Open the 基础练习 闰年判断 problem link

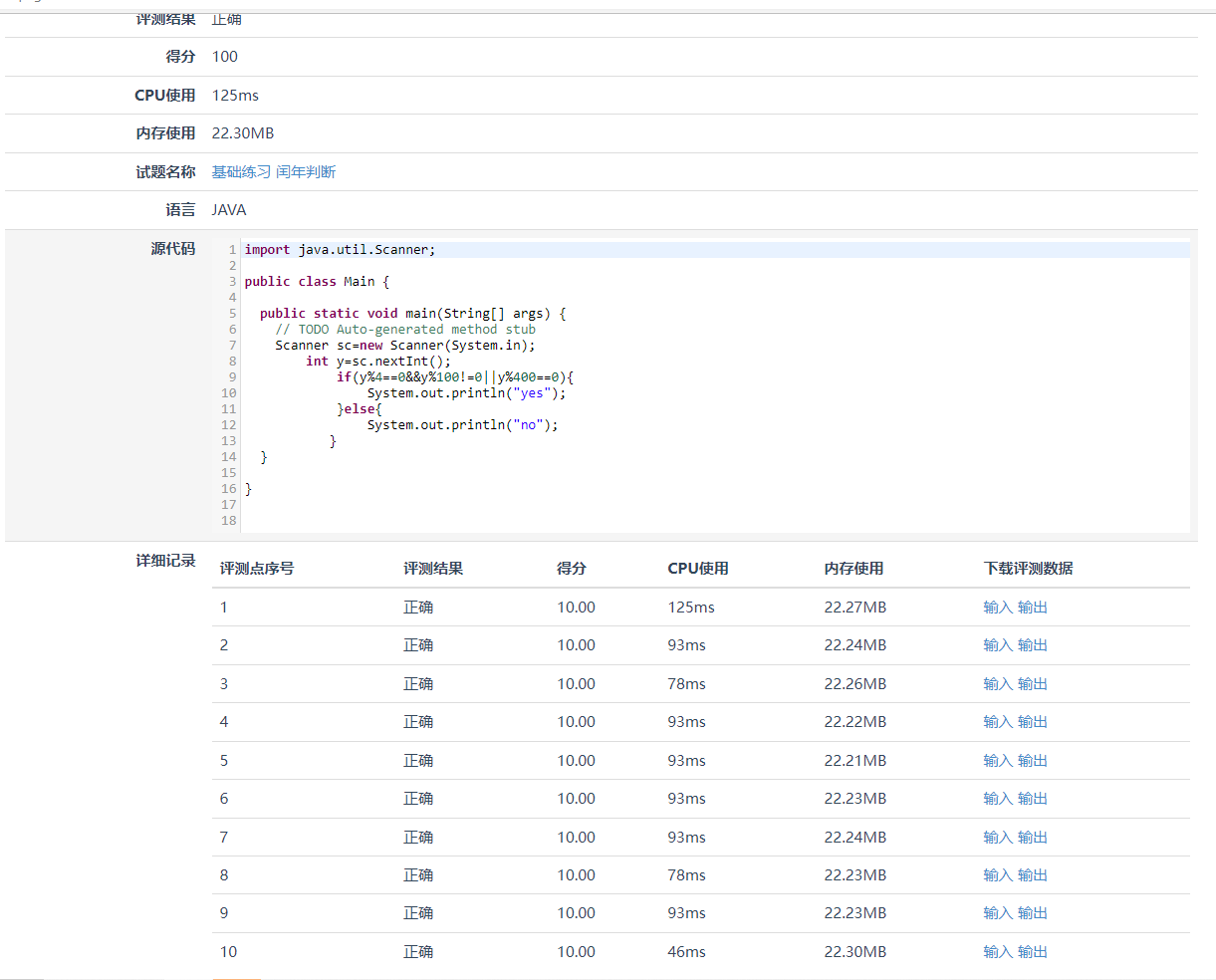pos(274,172)
